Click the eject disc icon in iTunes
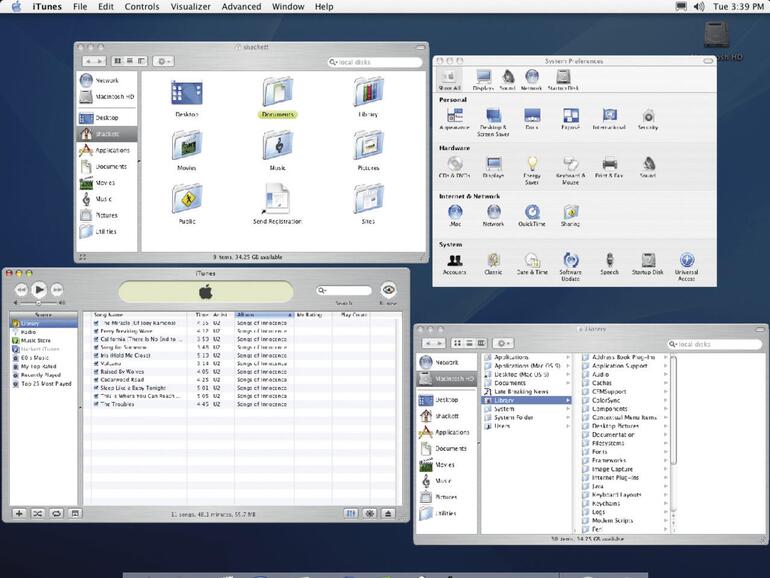Image resolution: width=770 pixels, height=578 pixels. point(388,513)
